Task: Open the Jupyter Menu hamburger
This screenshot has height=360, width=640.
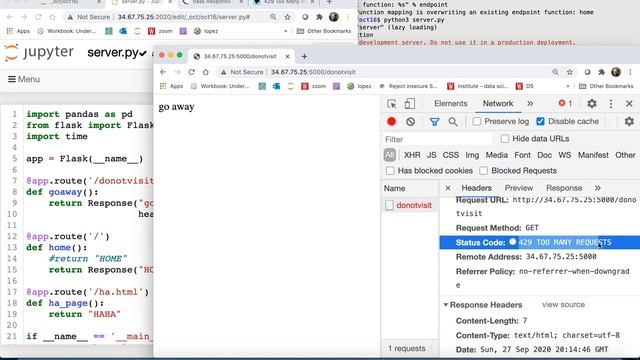Action: coord(24,79)
